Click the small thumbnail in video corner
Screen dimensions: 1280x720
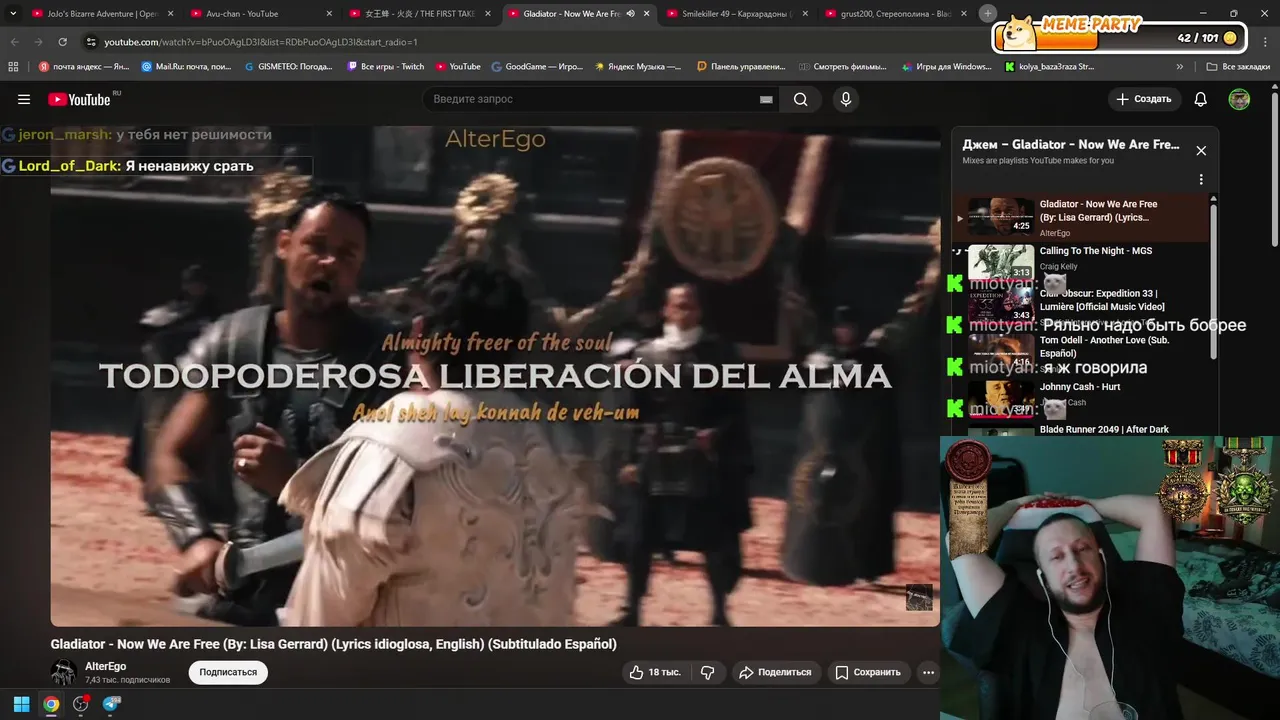coord(919,598)
